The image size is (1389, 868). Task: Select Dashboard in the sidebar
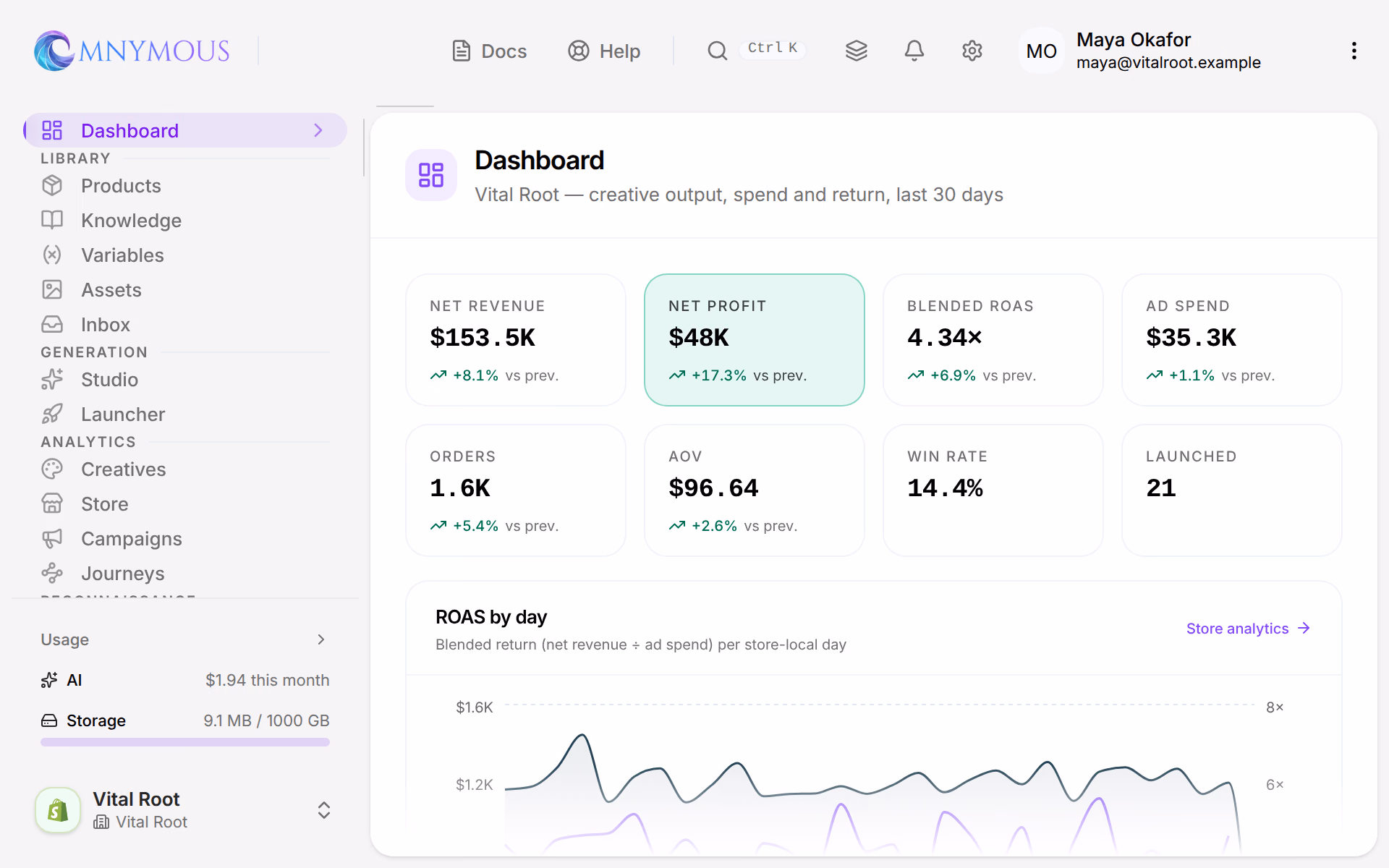185,130
